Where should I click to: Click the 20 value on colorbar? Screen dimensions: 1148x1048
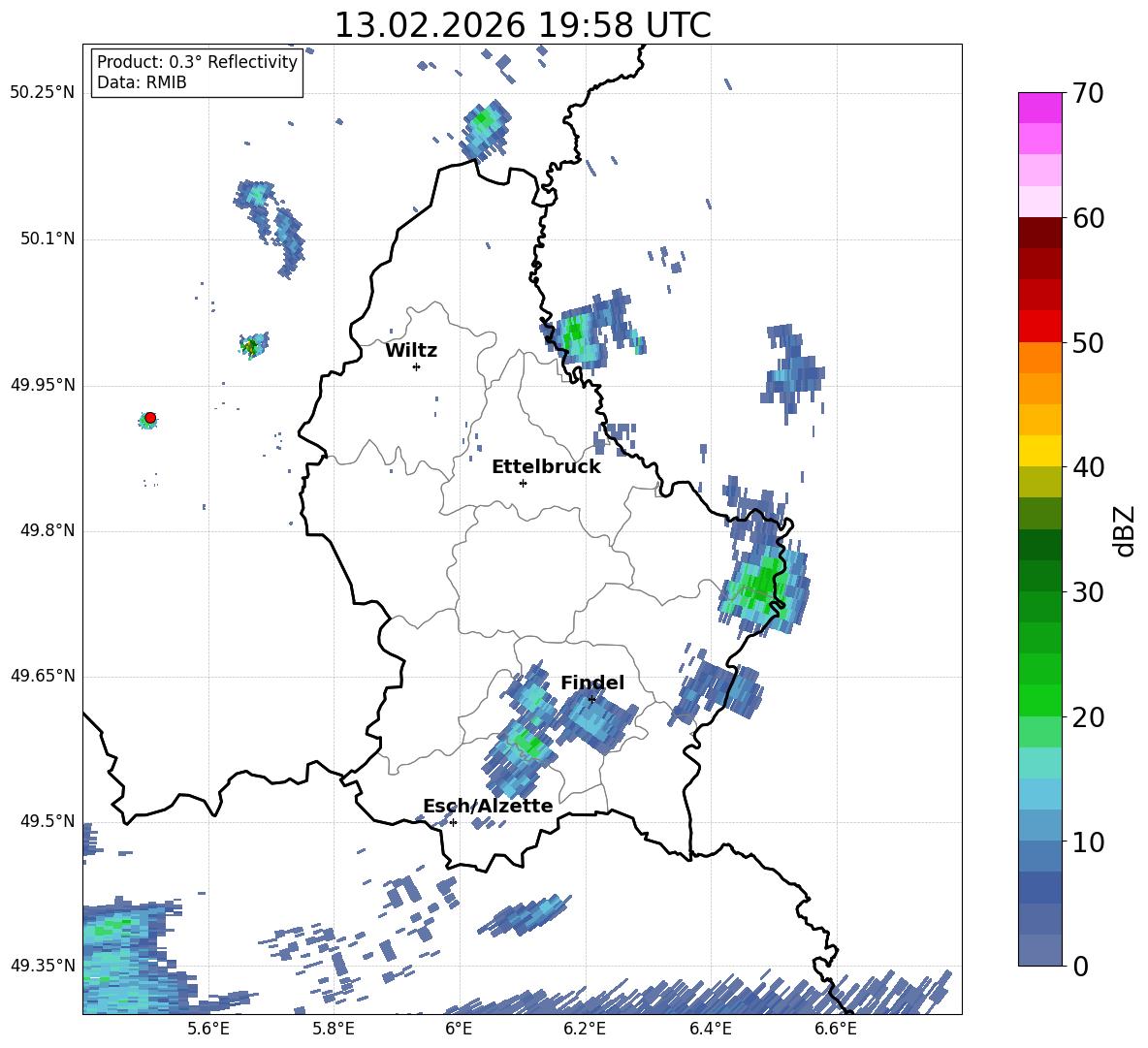point(1088,716)
